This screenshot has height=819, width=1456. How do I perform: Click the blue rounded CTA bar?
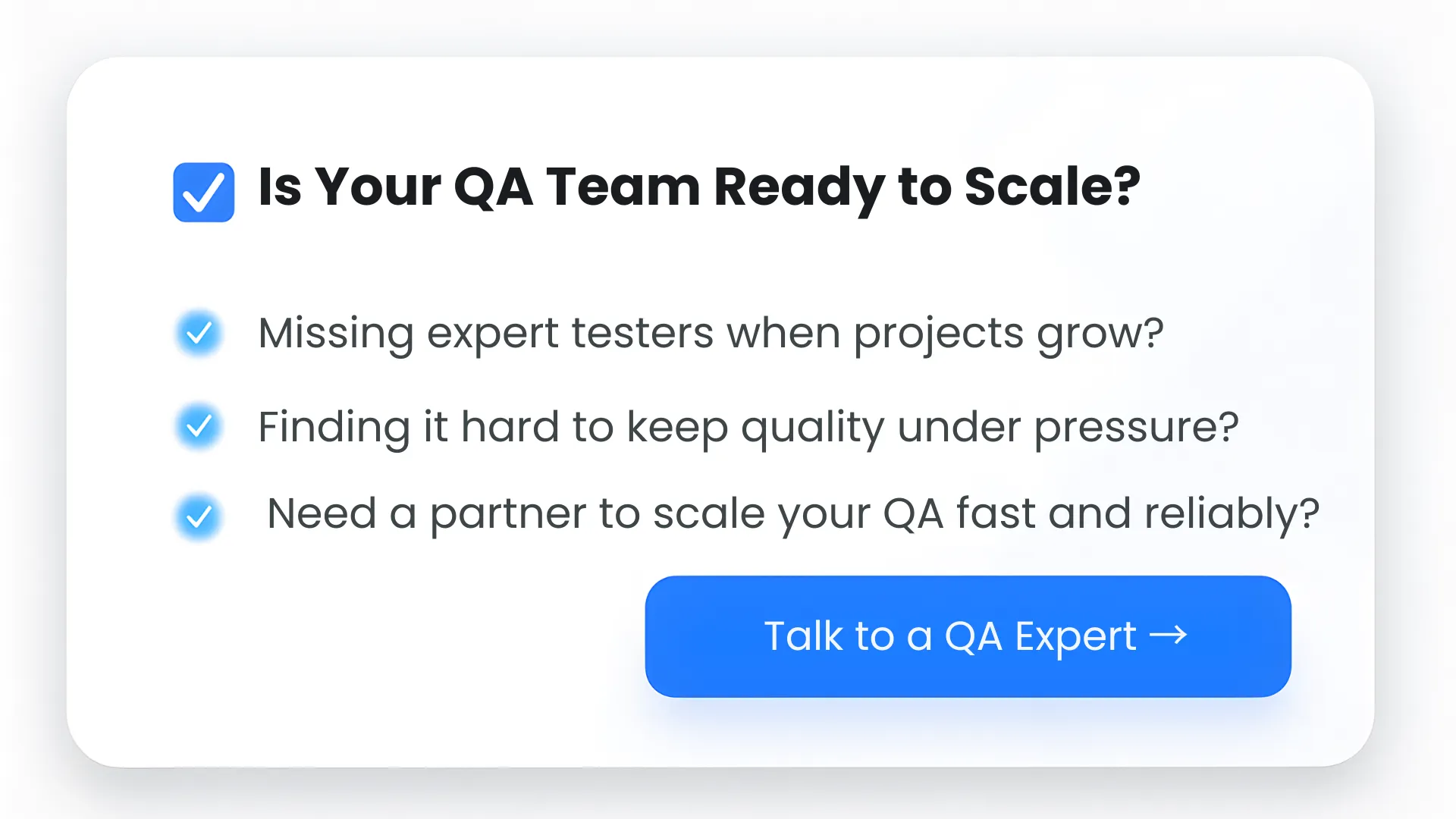(x=967, y=636)
